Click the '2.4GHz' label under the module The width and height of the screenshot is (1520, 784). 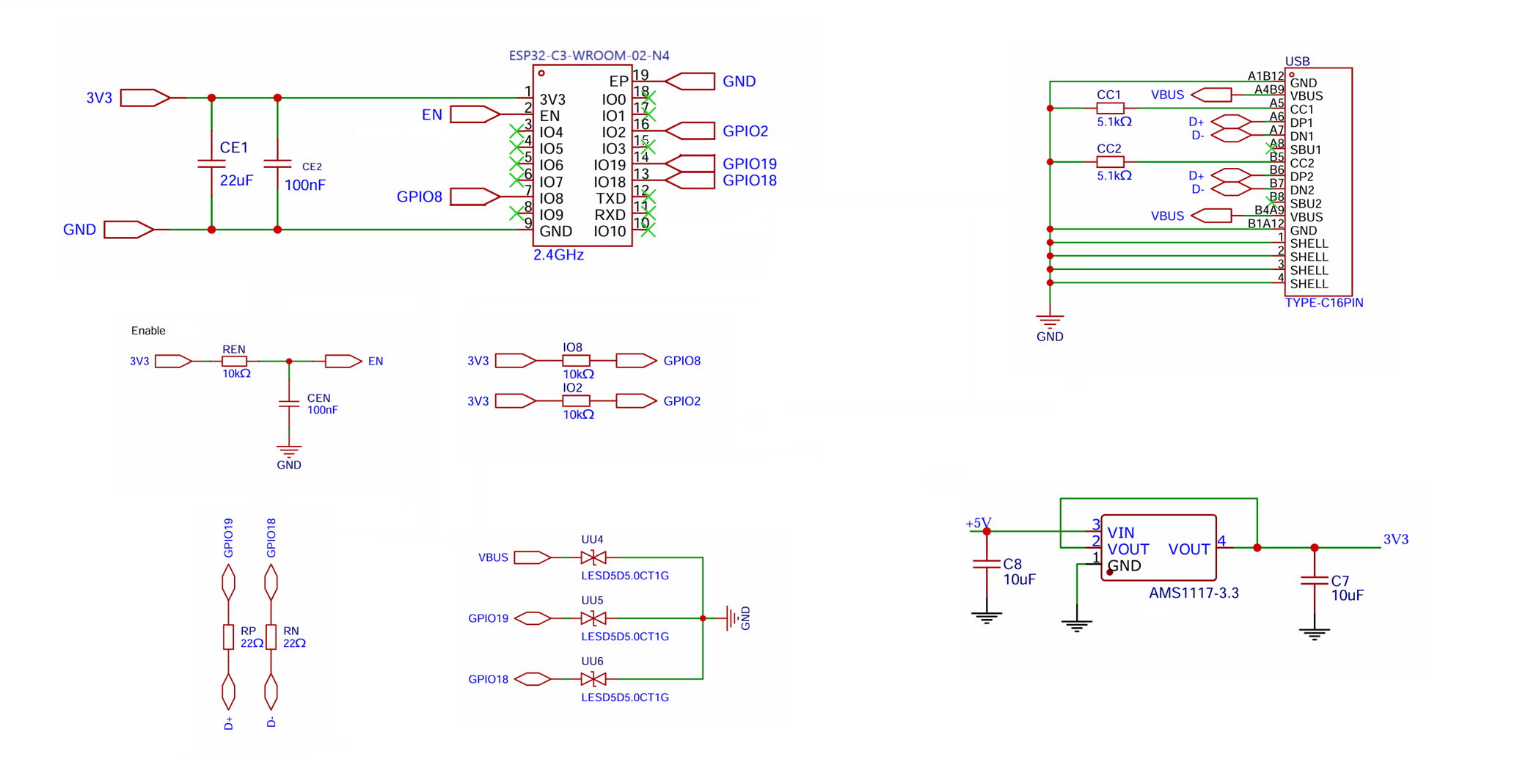pyautogui.click(x=558, y=255)
